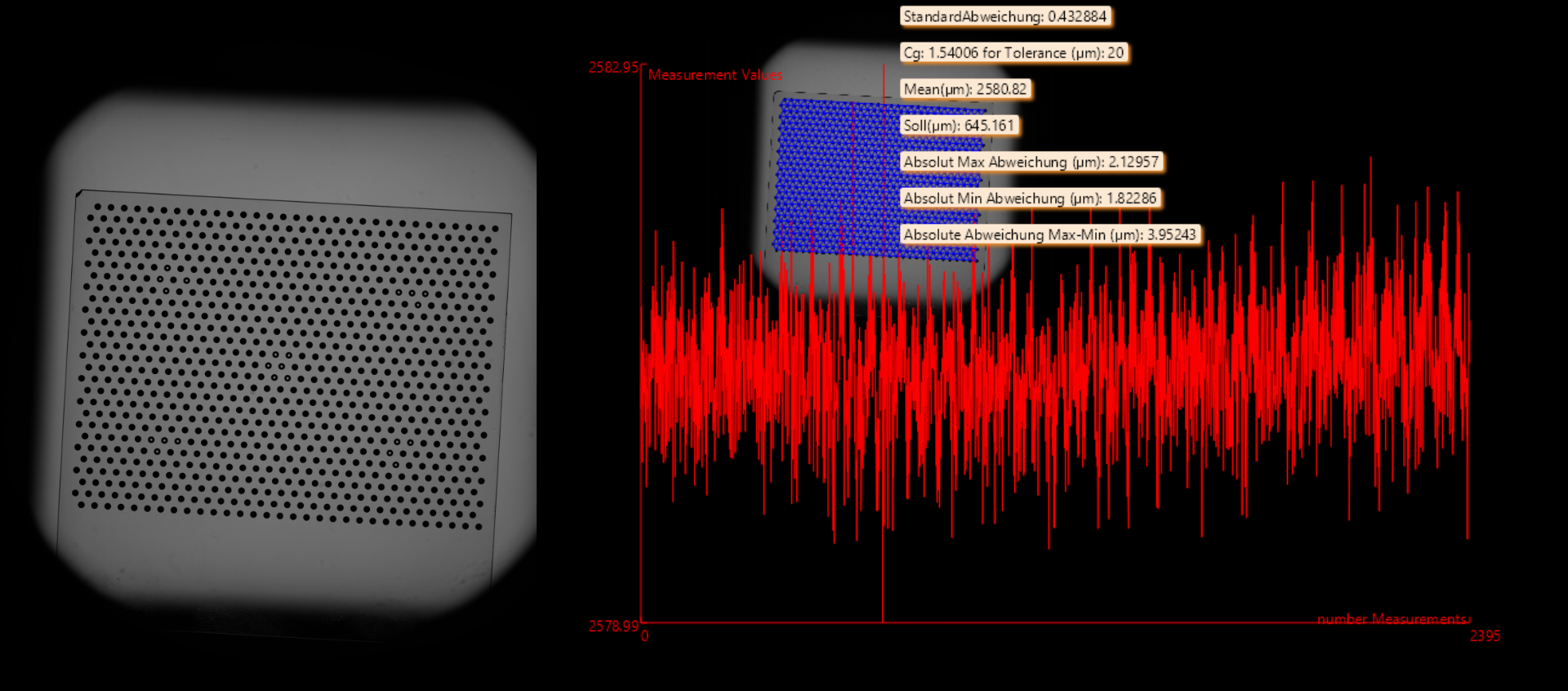Click the Absolut Max Abweichung label

tap(1031, 162)
